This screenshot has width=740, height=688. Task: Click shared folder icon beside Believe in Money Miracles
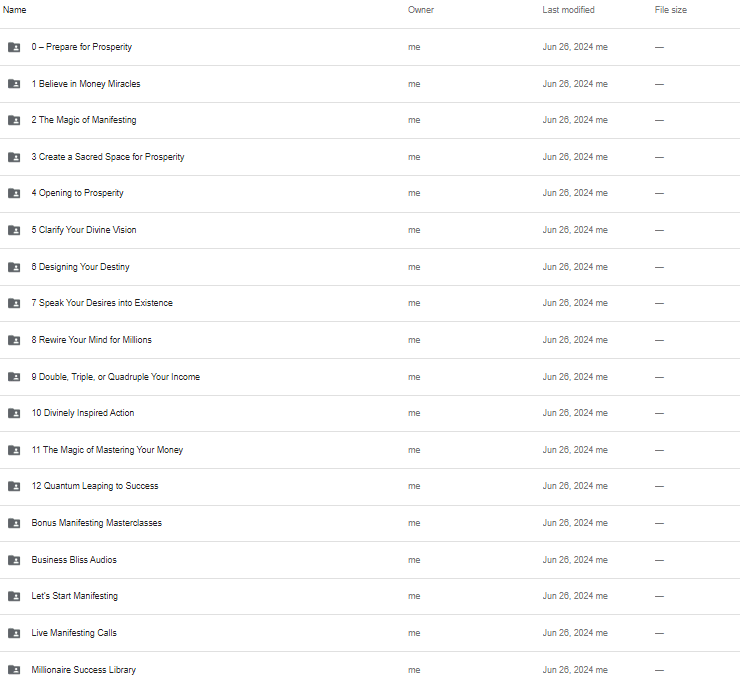tap(14, 84)
